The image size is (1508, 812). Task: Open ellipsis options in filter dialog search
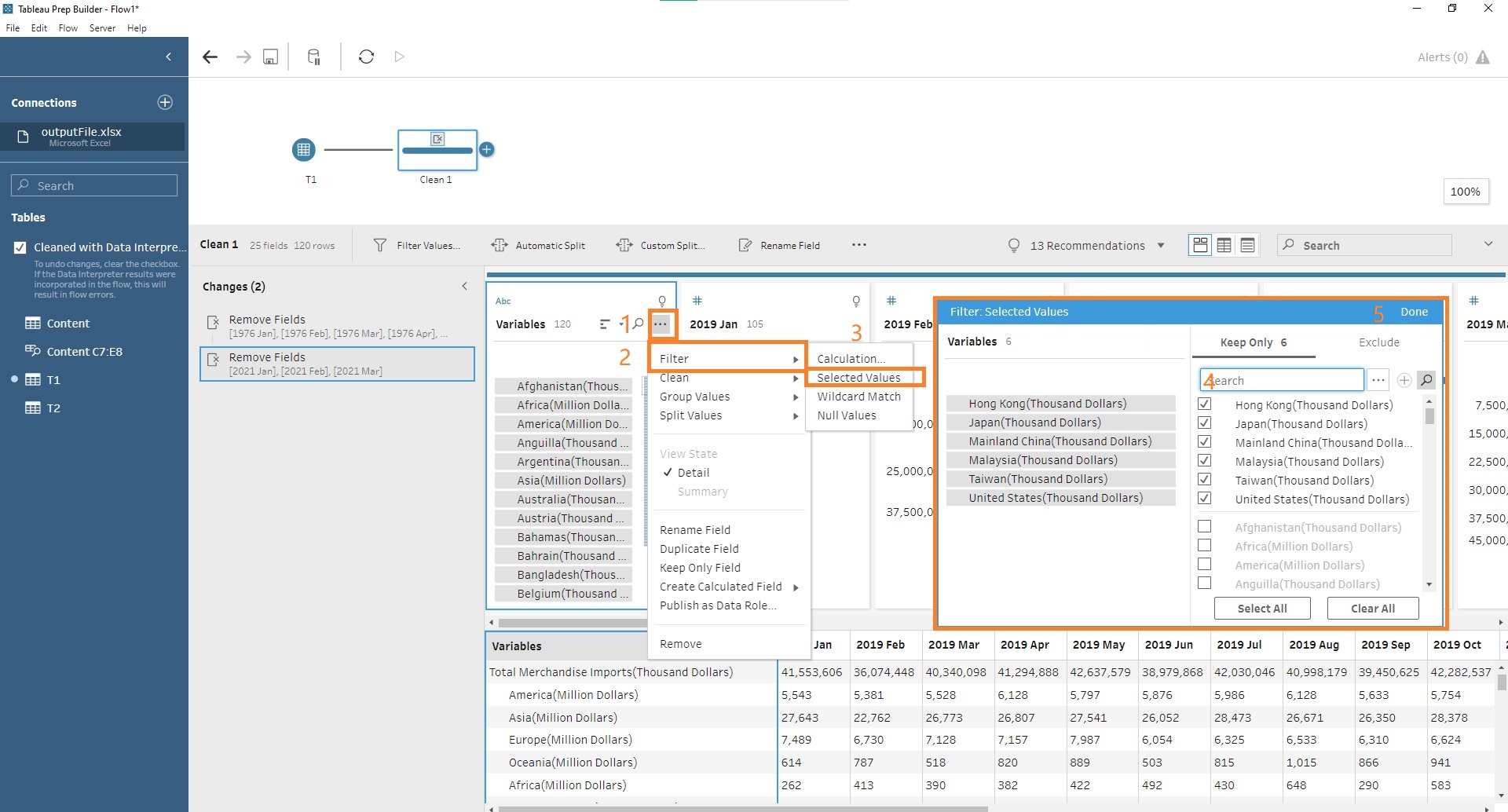tap(1378, 380)
